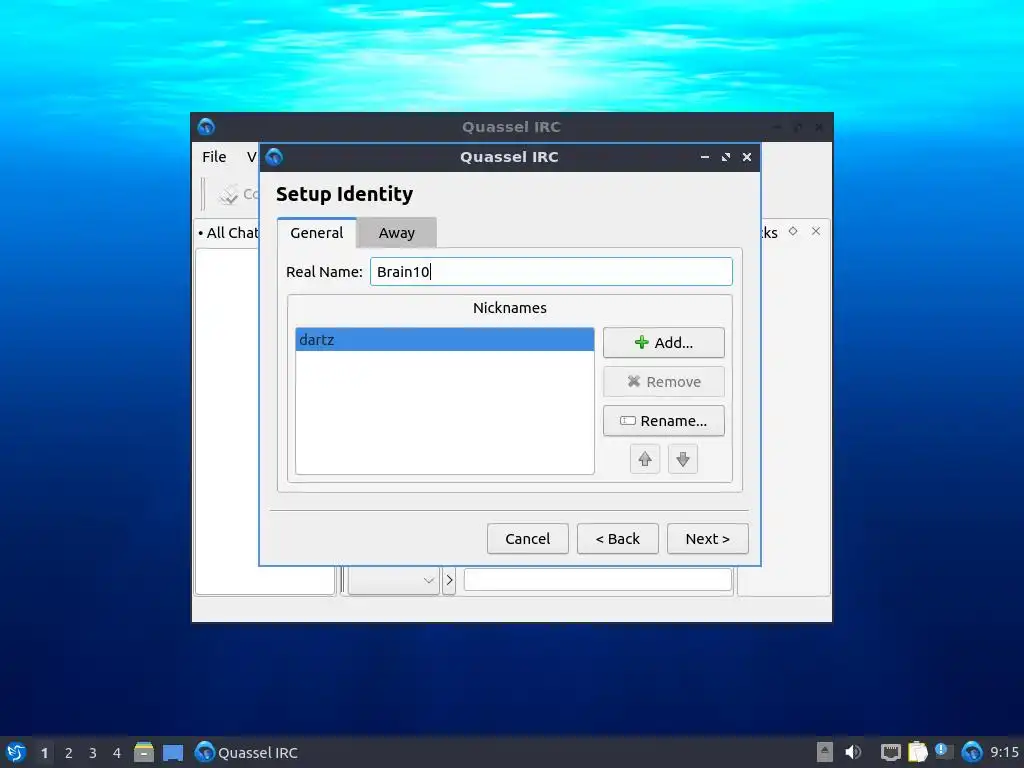This screenshot has height=768, width=1024.
Task: Select the All Chats view header
Action: coord(228,232)
